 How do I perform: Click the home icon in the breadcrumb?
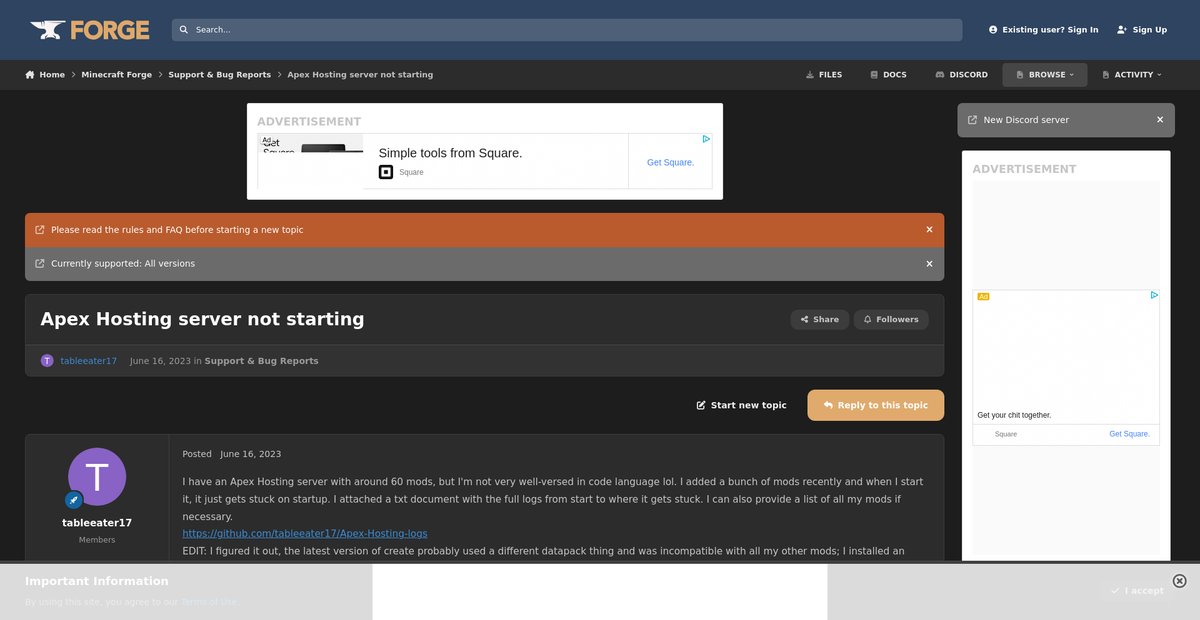tap(30, 75)
